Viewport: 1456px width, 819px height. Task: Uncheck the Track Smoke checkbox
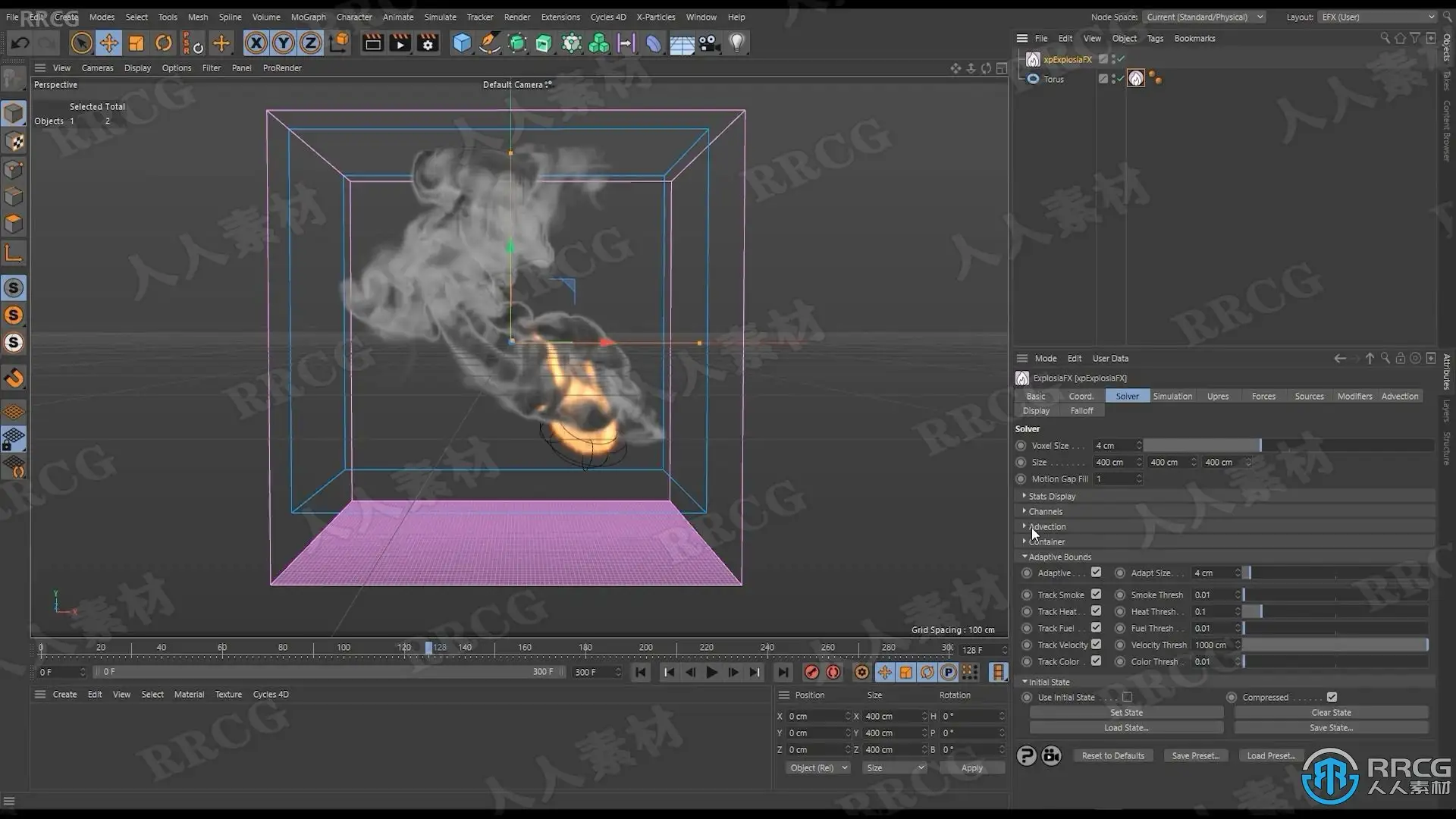coord(1096,595)
